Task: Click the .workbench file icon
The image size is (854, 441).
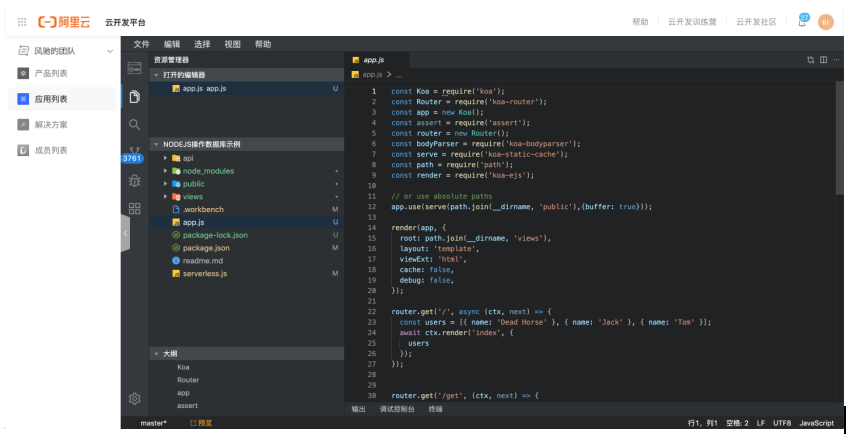Action: [x=176, y=209]
